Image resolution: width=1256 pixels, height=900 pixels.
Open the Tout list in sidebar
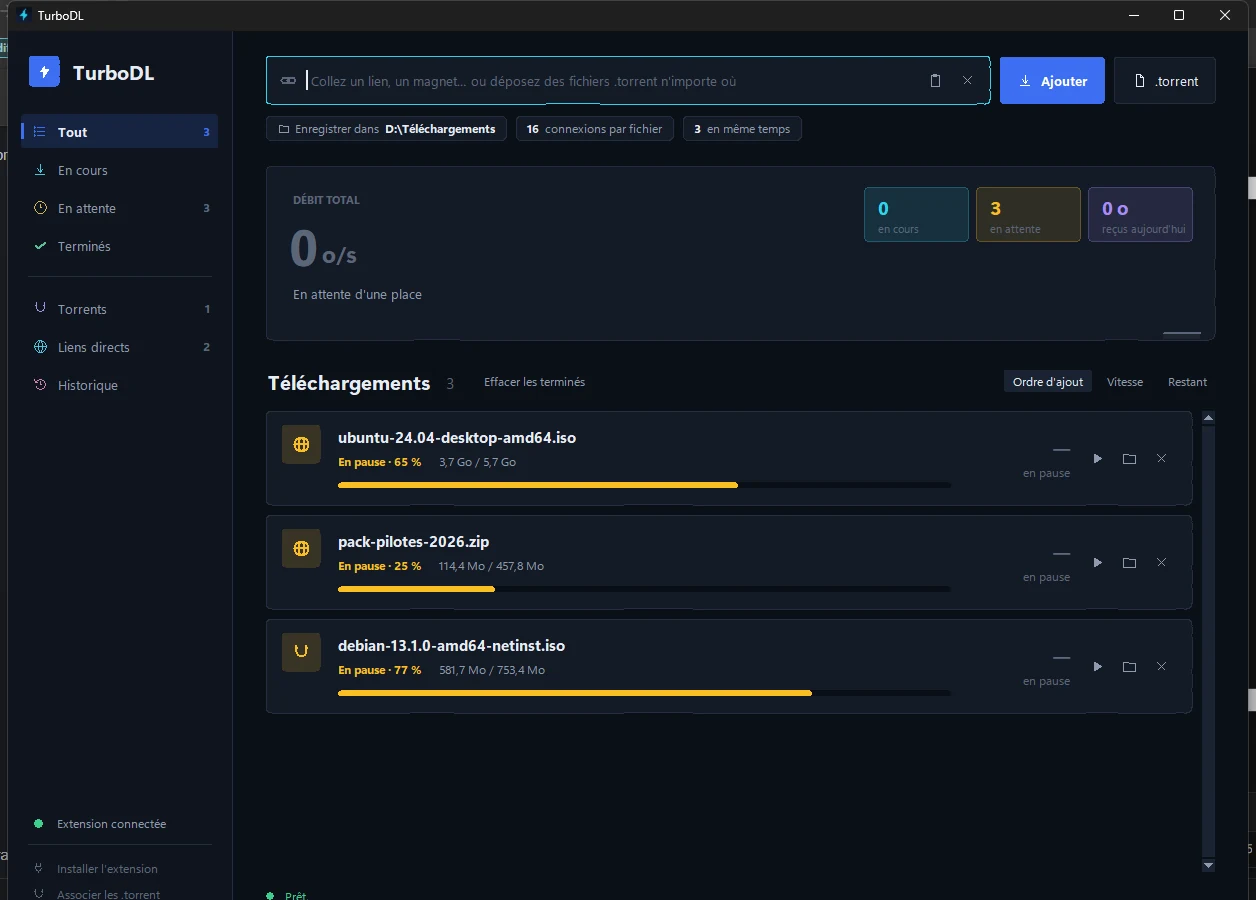pyautogui.click(x=120, y=132)
